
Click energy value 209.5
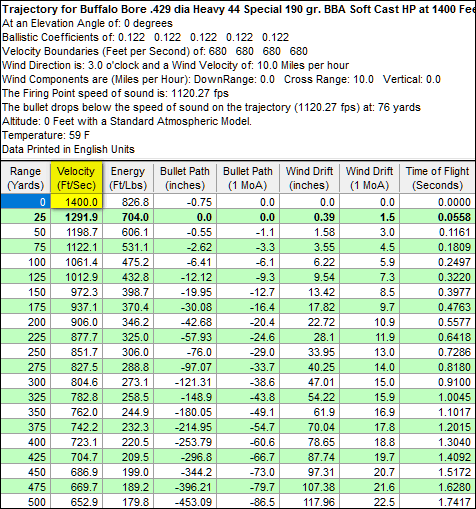128,457
